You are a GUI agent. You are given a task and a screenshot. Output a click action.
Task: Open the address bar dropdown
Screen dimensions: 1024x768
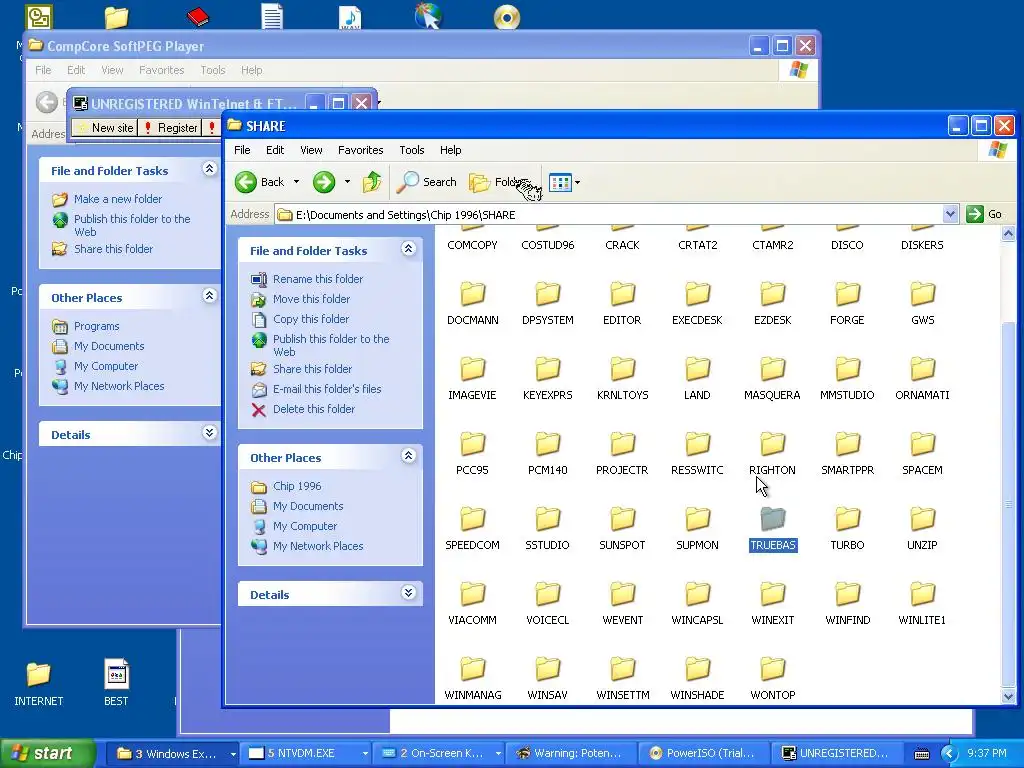950,214
